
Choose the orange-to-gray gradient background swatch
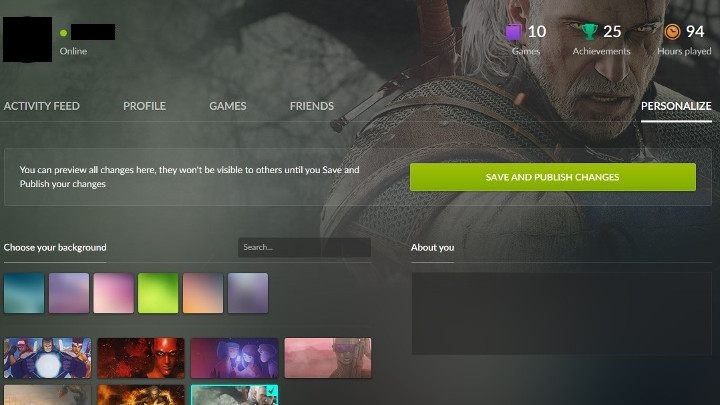click(203, 293)
